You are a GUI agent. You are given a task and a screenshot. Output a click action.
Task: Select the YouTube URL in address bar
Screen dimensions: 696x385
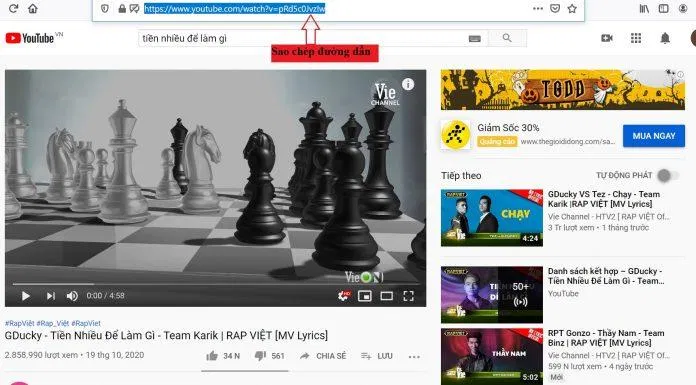pyautogui.click(x=234, y=8)
